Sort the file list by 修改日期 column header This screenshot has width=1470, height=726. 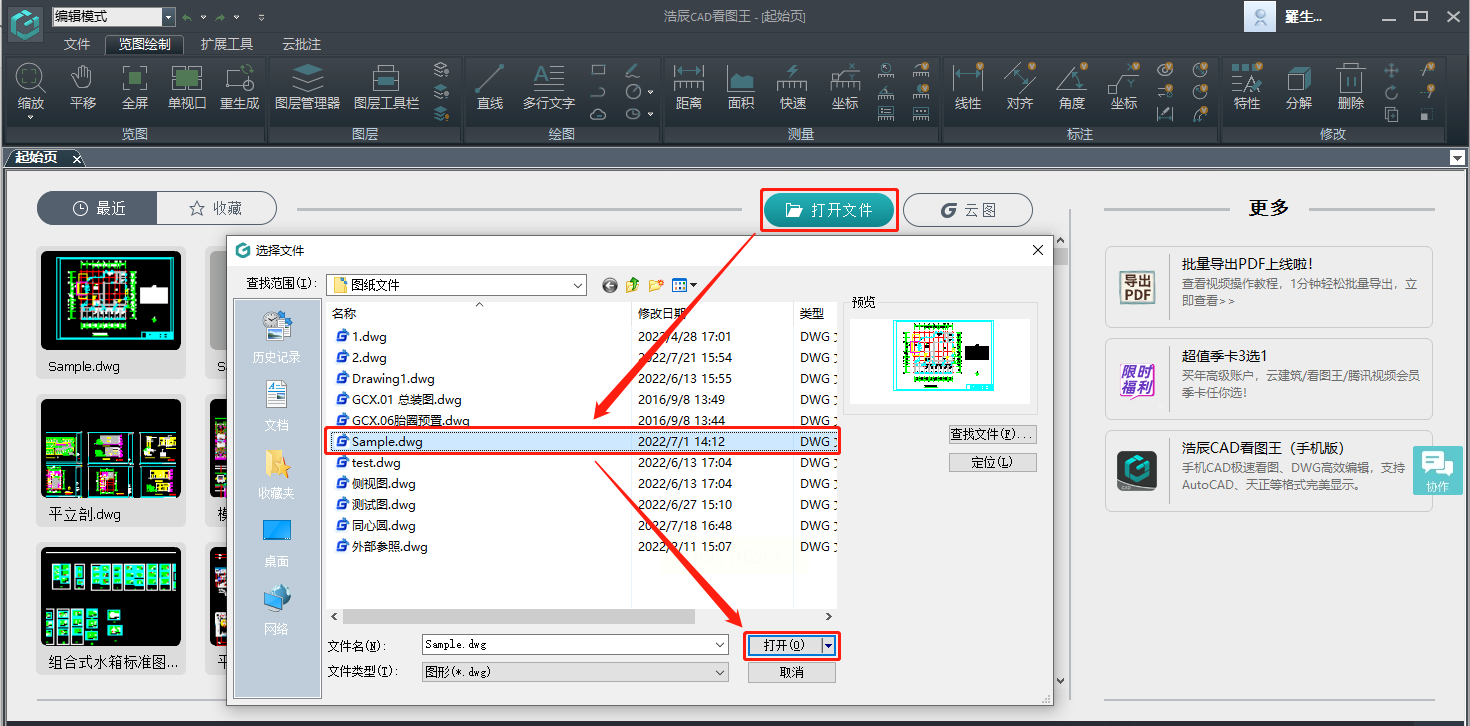[x=714, y=314]
